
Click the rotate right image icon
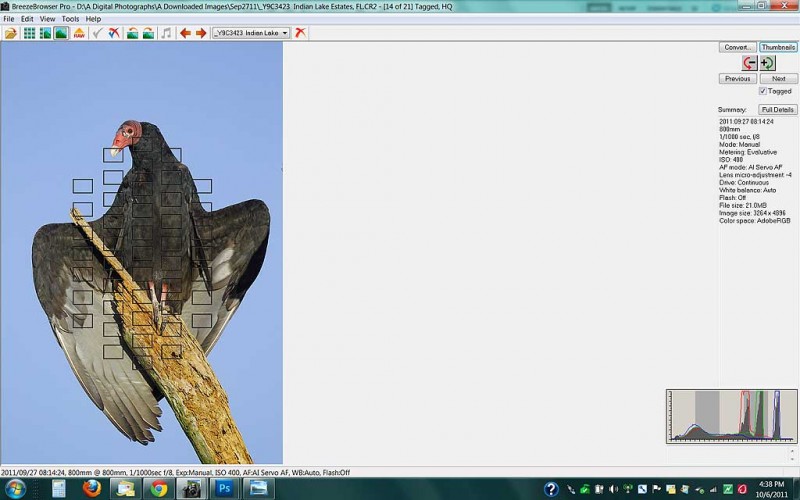148,33
